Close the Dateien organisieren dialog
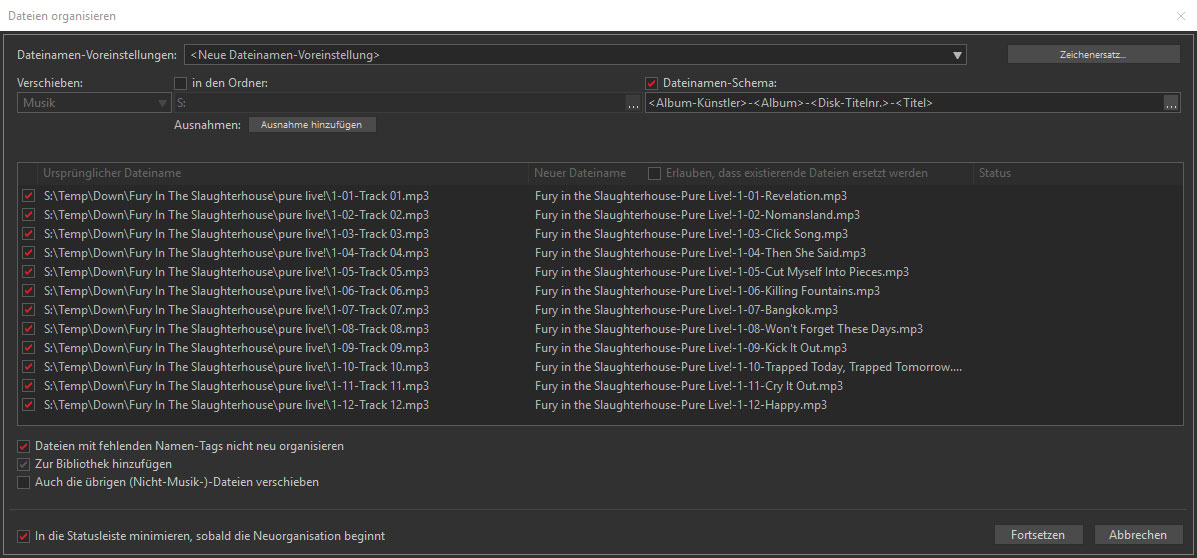1197x558 pixels. (x=1181, y=15)
